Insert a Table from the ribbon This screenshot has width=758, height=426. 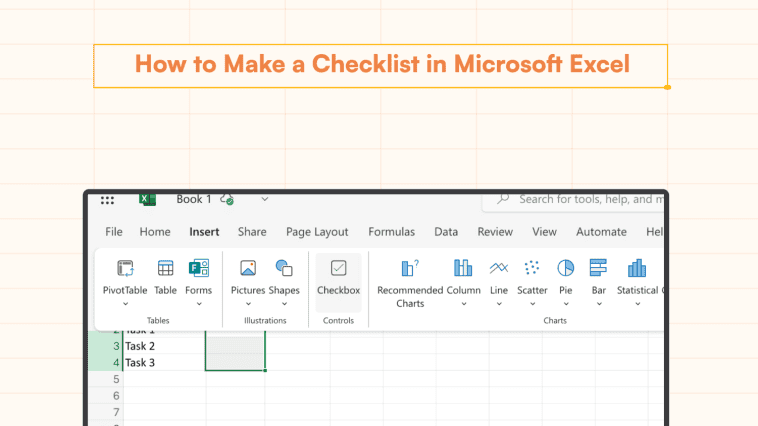coord(165,269)
